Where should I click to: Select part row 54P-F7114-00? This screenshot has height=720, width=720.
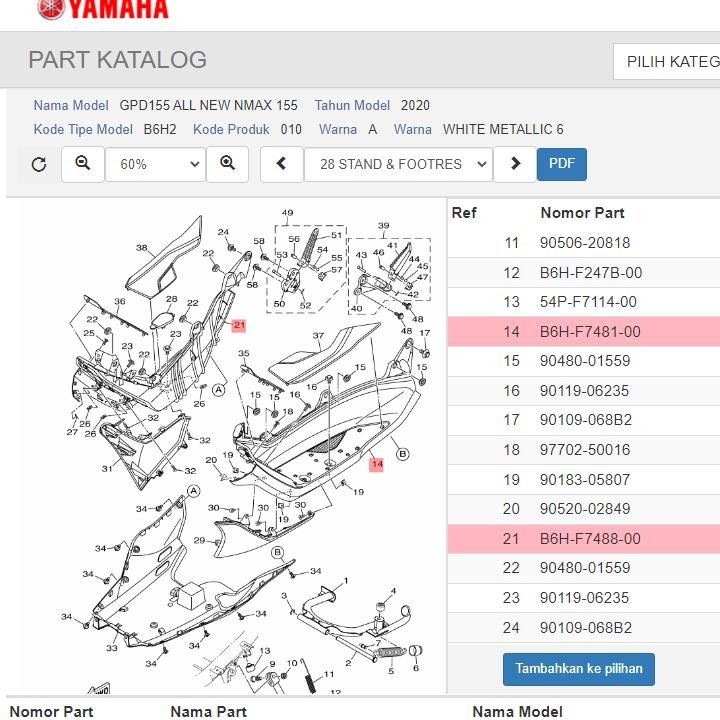(x=588, y=302)
